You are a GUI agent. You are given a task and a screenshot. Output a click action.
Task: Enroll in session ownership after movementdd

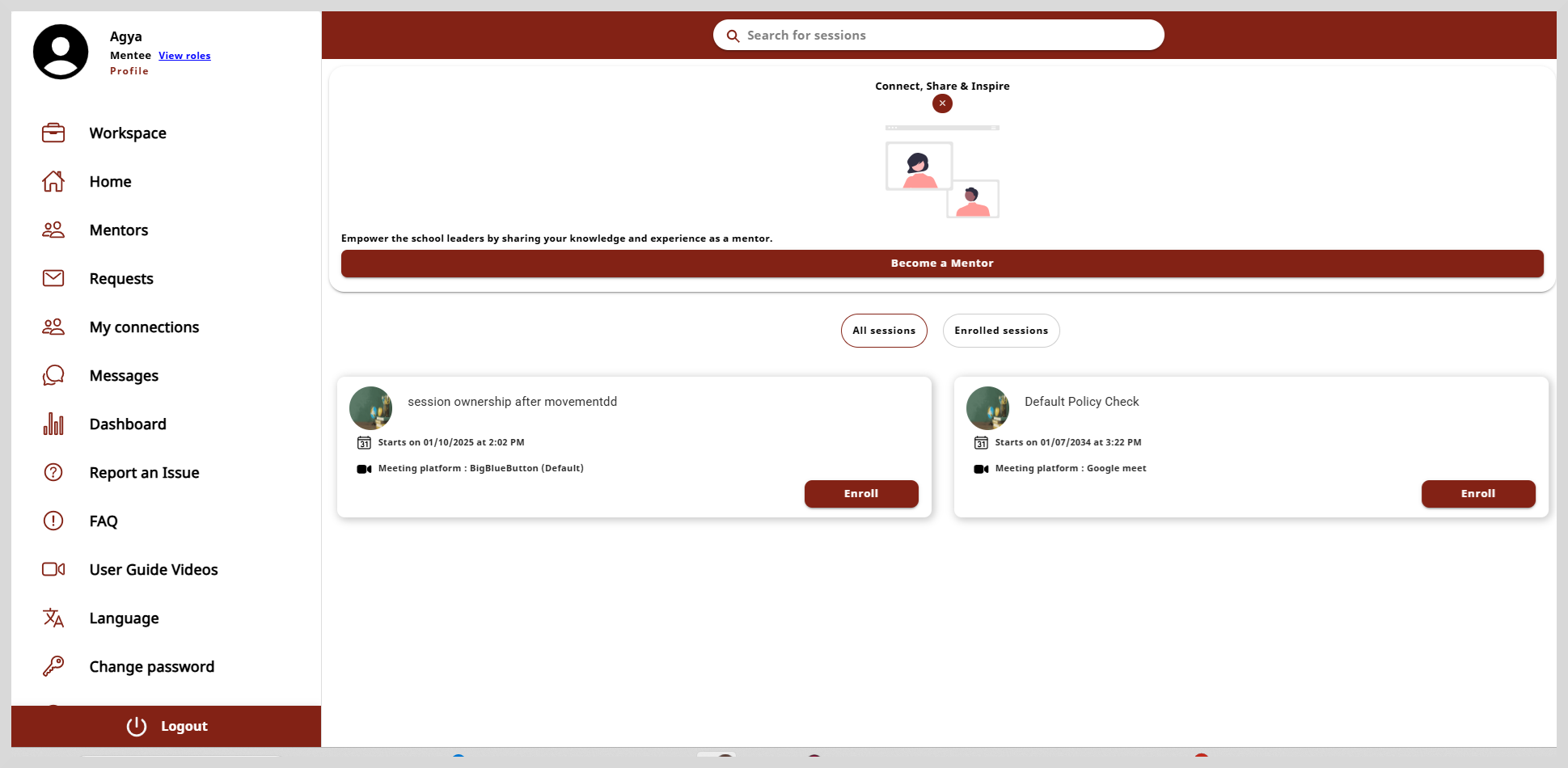click(x=861, y=494)
